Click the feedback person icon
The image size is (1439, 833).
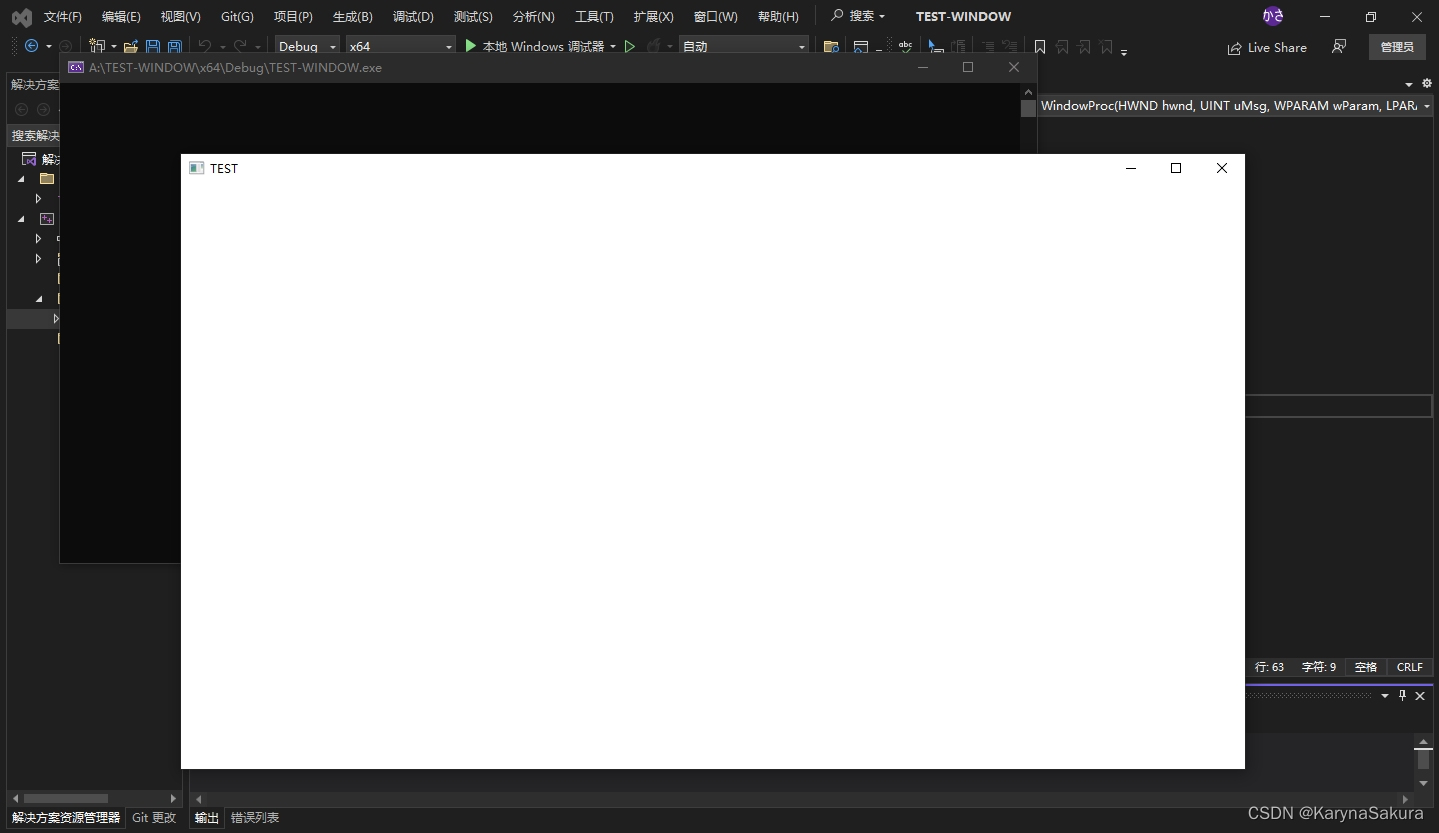tap(1339, 46)
